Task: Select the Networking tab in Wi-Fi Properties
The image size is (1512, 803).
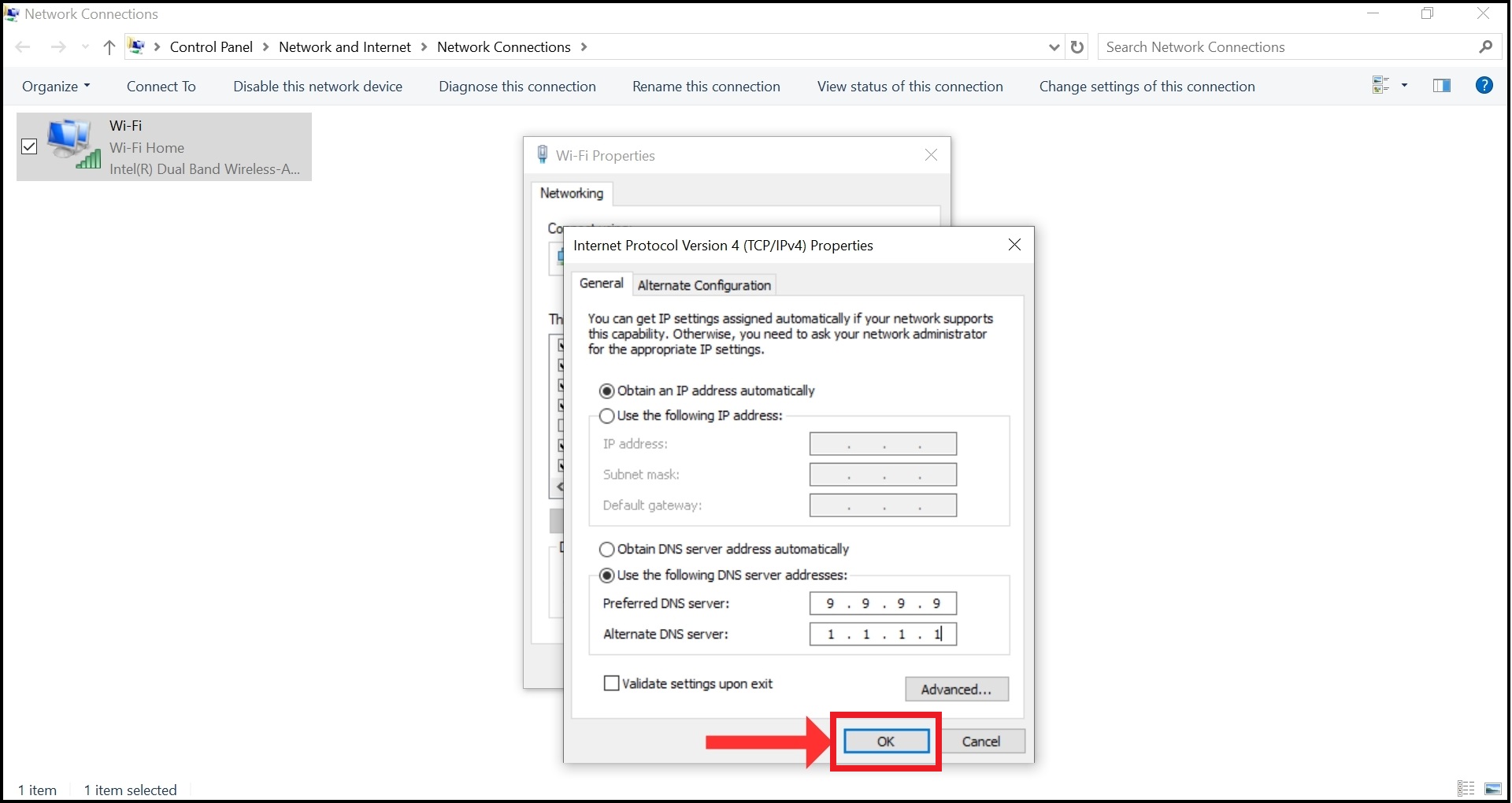Action: click(572, 194)
